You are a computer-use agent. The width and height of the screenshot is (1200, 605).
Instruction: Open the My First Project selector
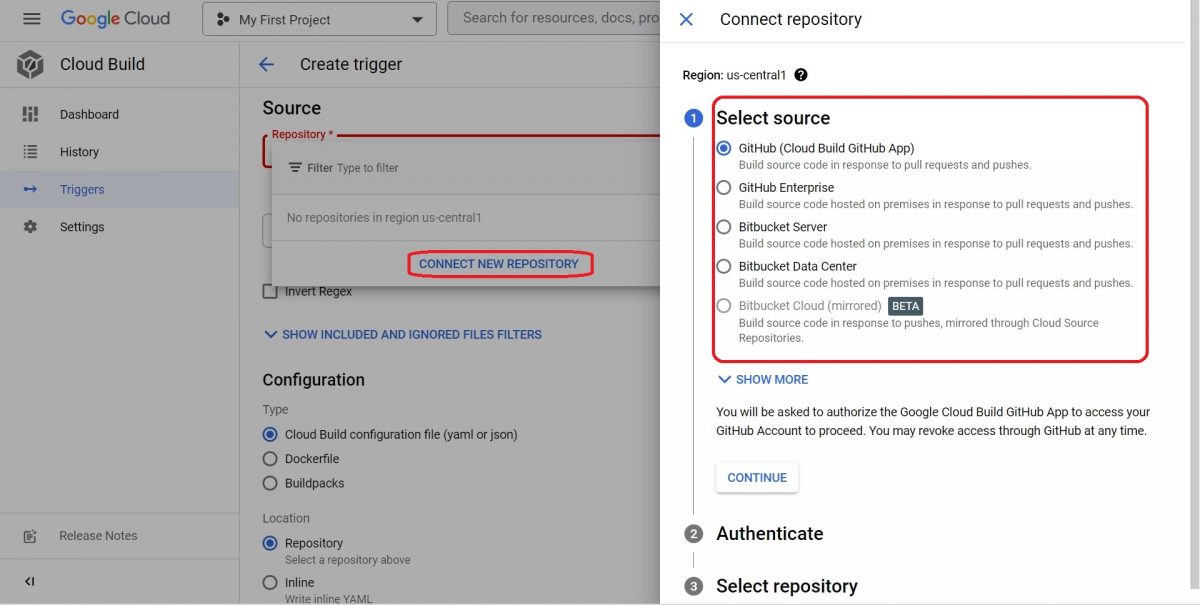click(318, 17)
